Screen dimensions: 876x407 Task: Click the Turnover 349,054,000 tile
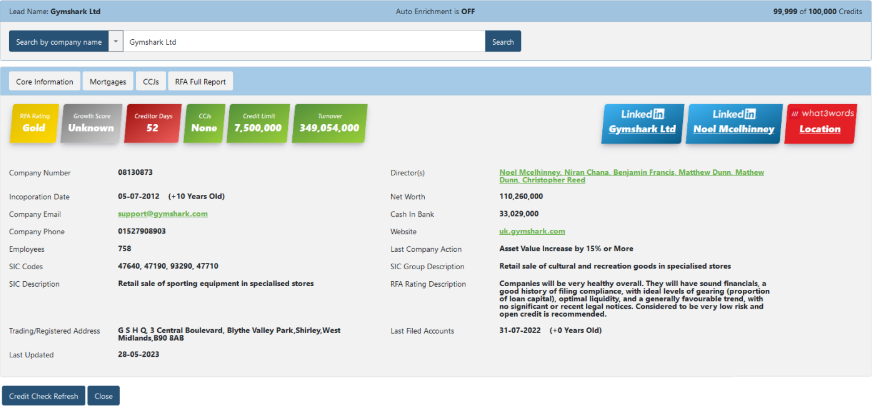coord(329,123)
